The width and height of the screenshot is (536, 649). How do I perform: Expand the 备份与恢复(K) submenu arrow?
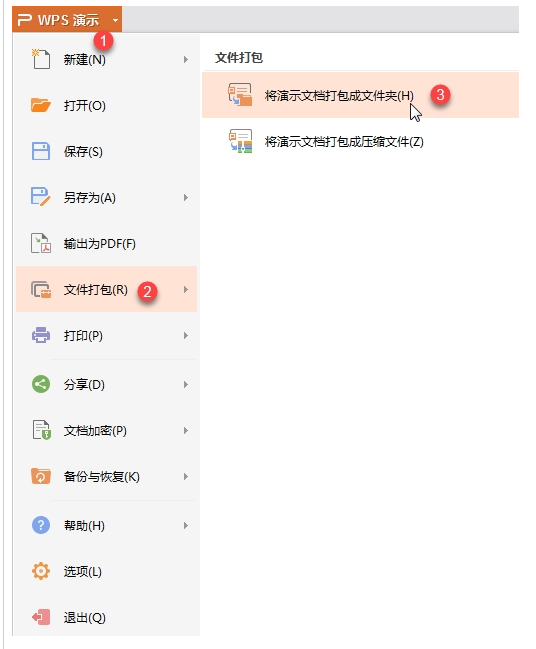point(186,476)
